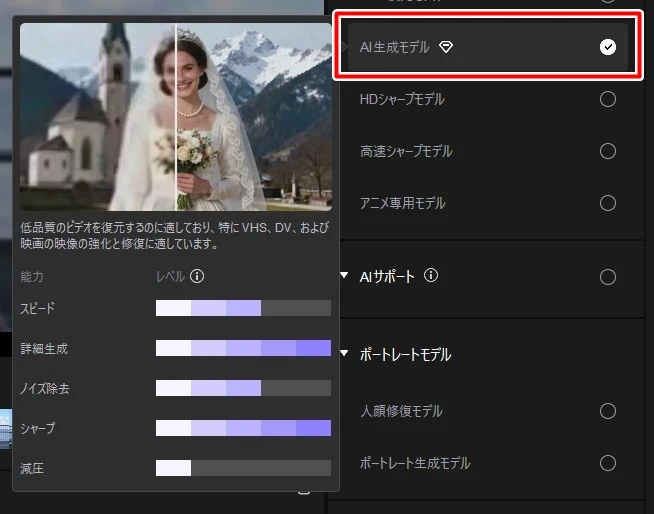Select the AI生成モデル radio option
Screen dimensions: 654x514
pos(608,47)
